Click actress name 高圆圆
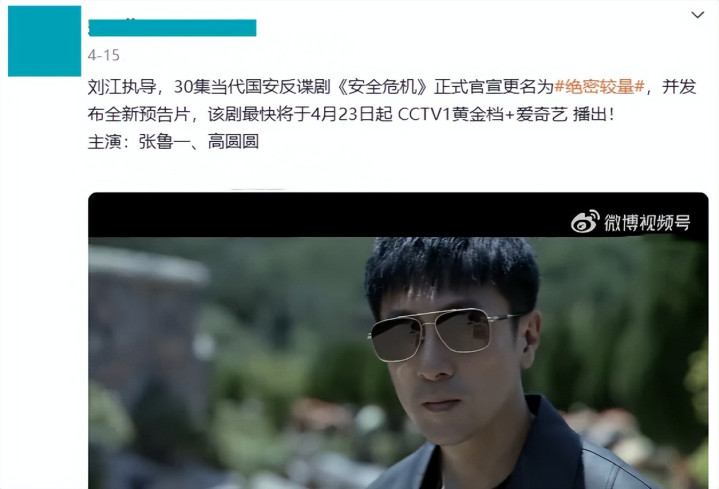This screenshot has height=489, width=719. [x=233, y=142]
